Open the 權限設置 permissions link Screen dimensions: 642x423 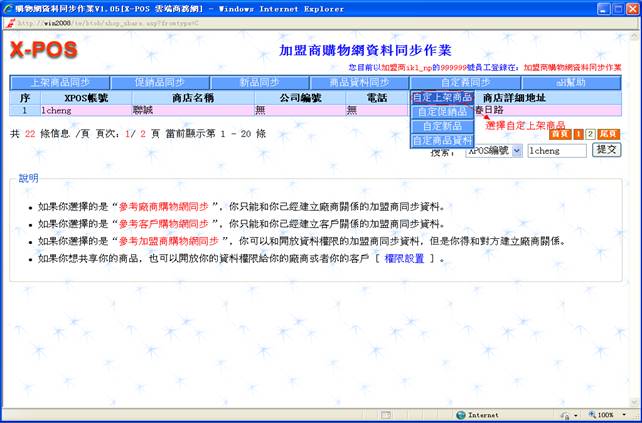(x=405, y=259)
